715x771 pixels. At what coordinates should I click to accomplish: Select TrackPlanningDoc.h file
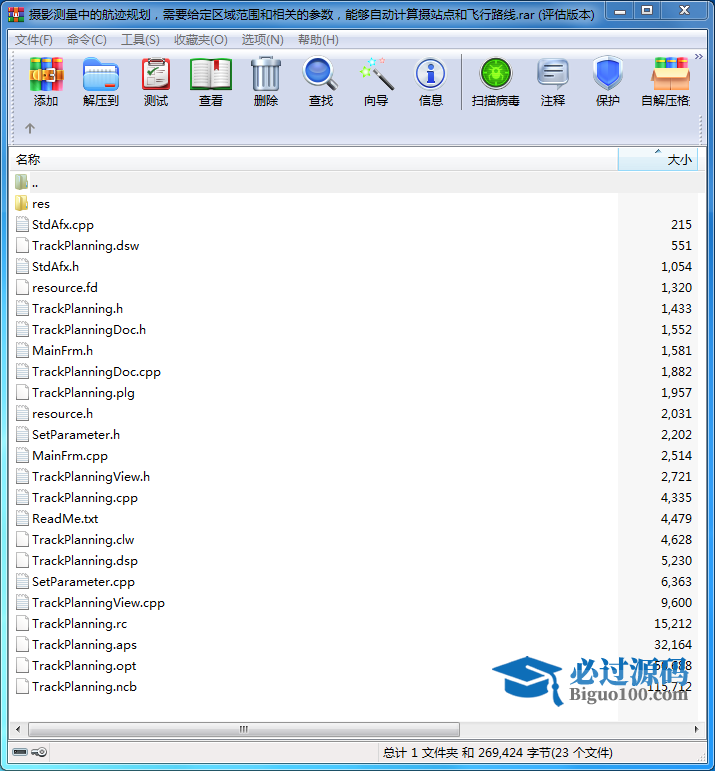coord(89,330)
